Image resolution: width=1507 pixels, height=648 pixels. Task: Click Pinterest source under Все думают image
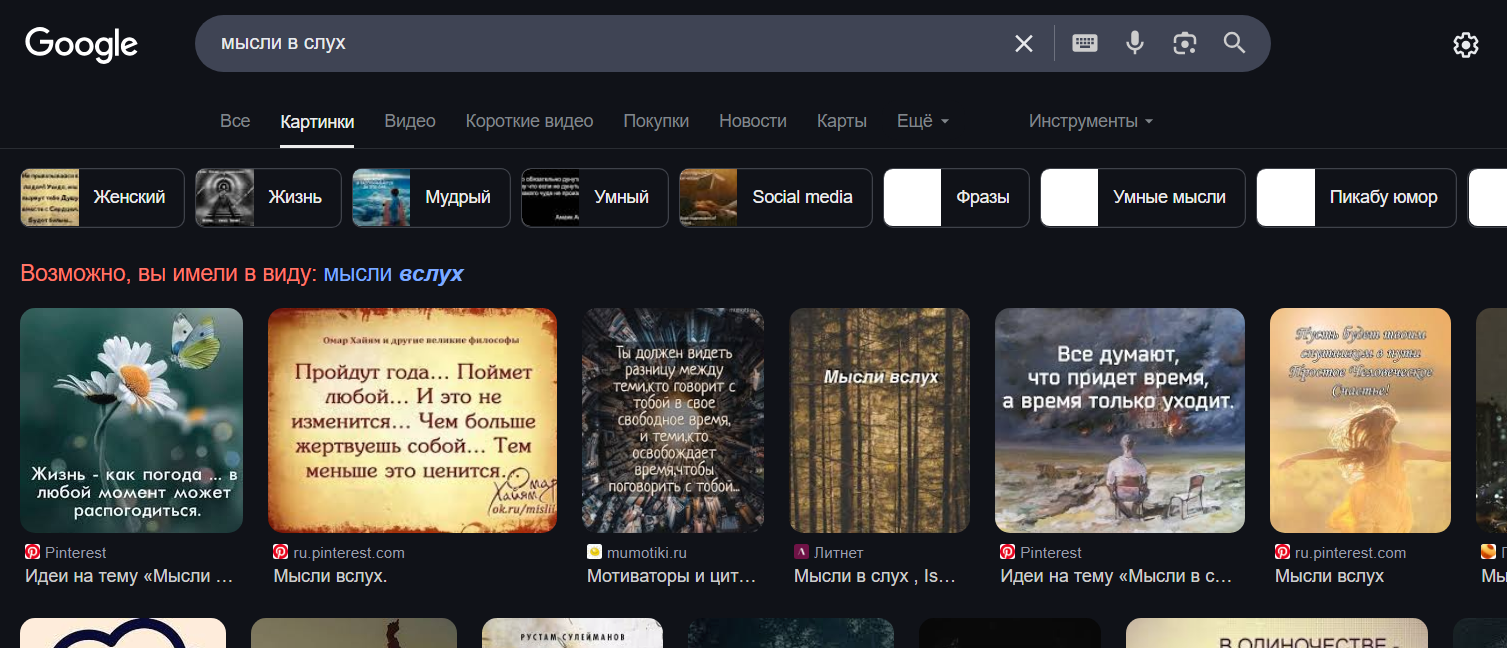[x=1041, y=552]
